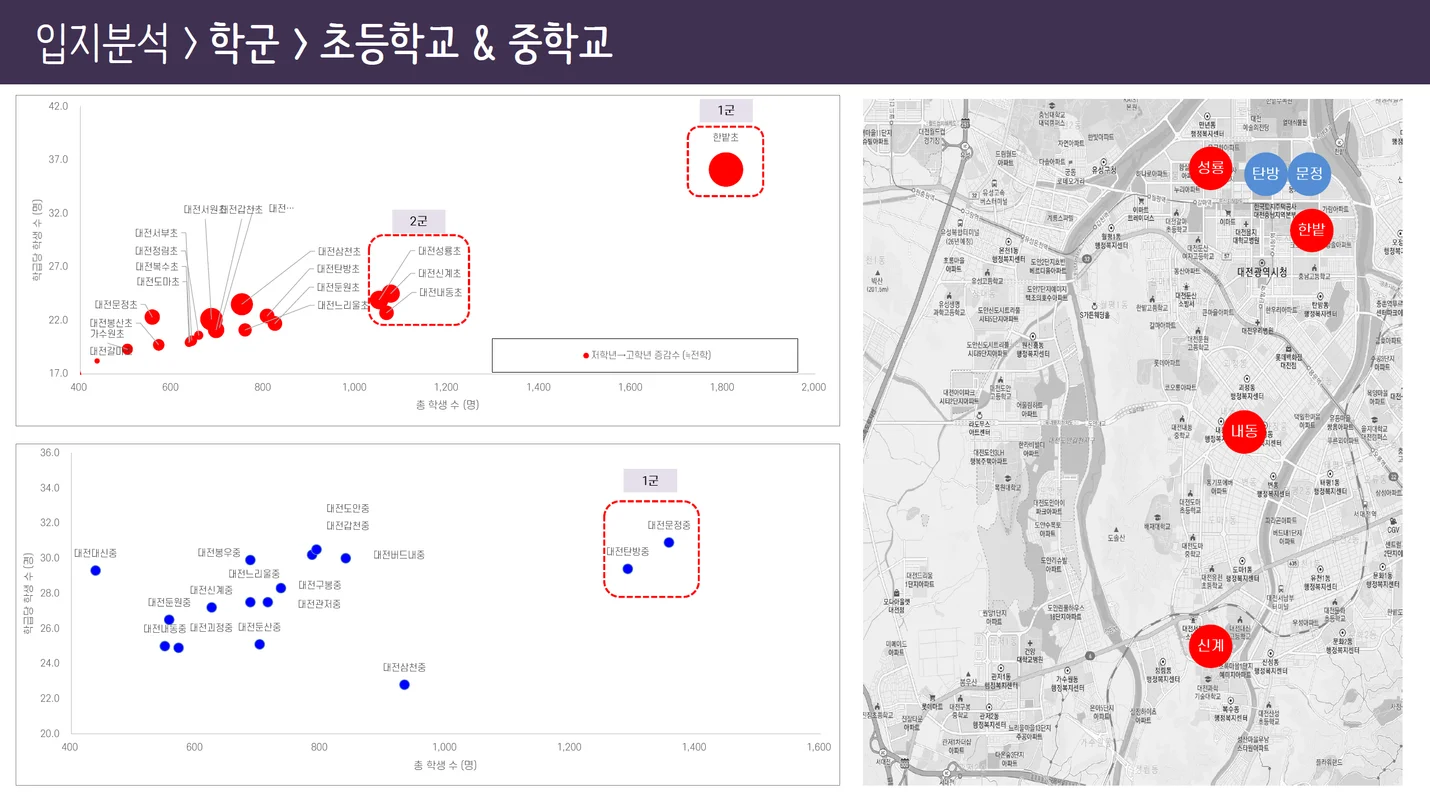Select the 한밭초 label

point(726,137)
